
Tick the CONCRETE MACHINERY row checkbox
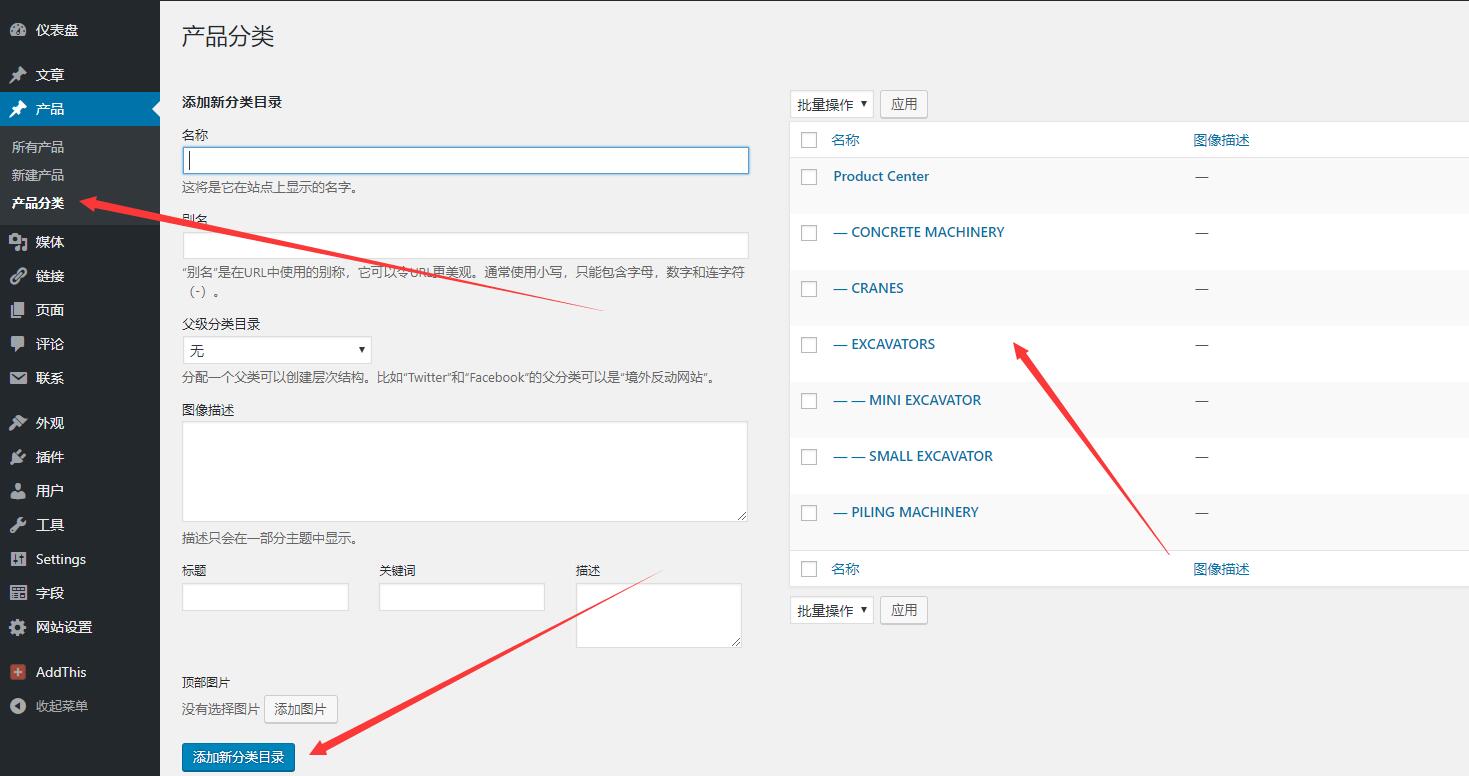810,232
